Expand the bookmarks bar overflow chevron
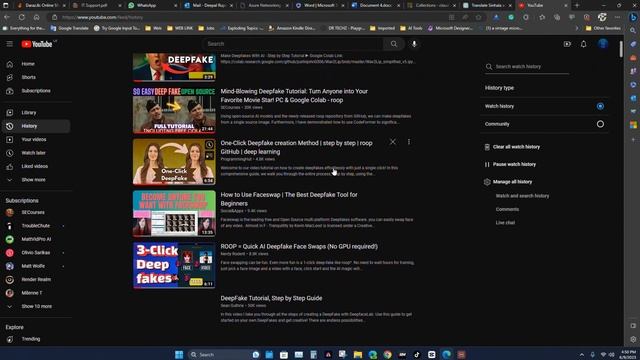Viewport: 640px width, 360px height. (577, 28)
